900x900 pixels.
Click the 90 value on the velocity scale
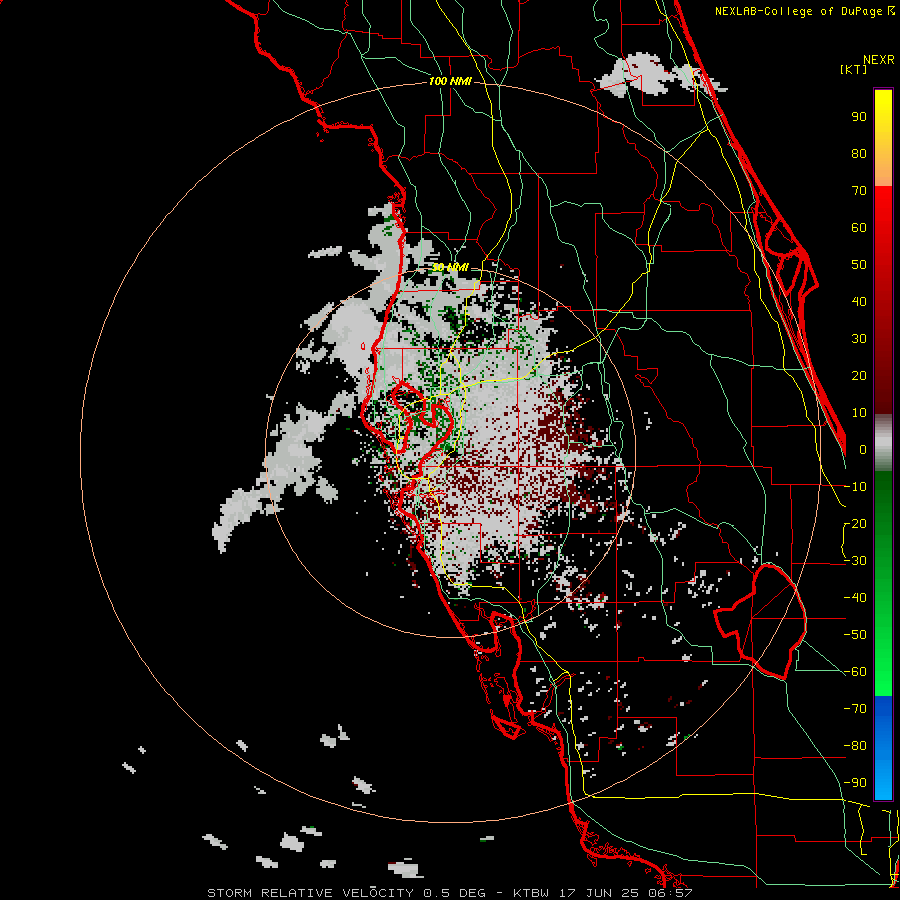click(859, 117)
